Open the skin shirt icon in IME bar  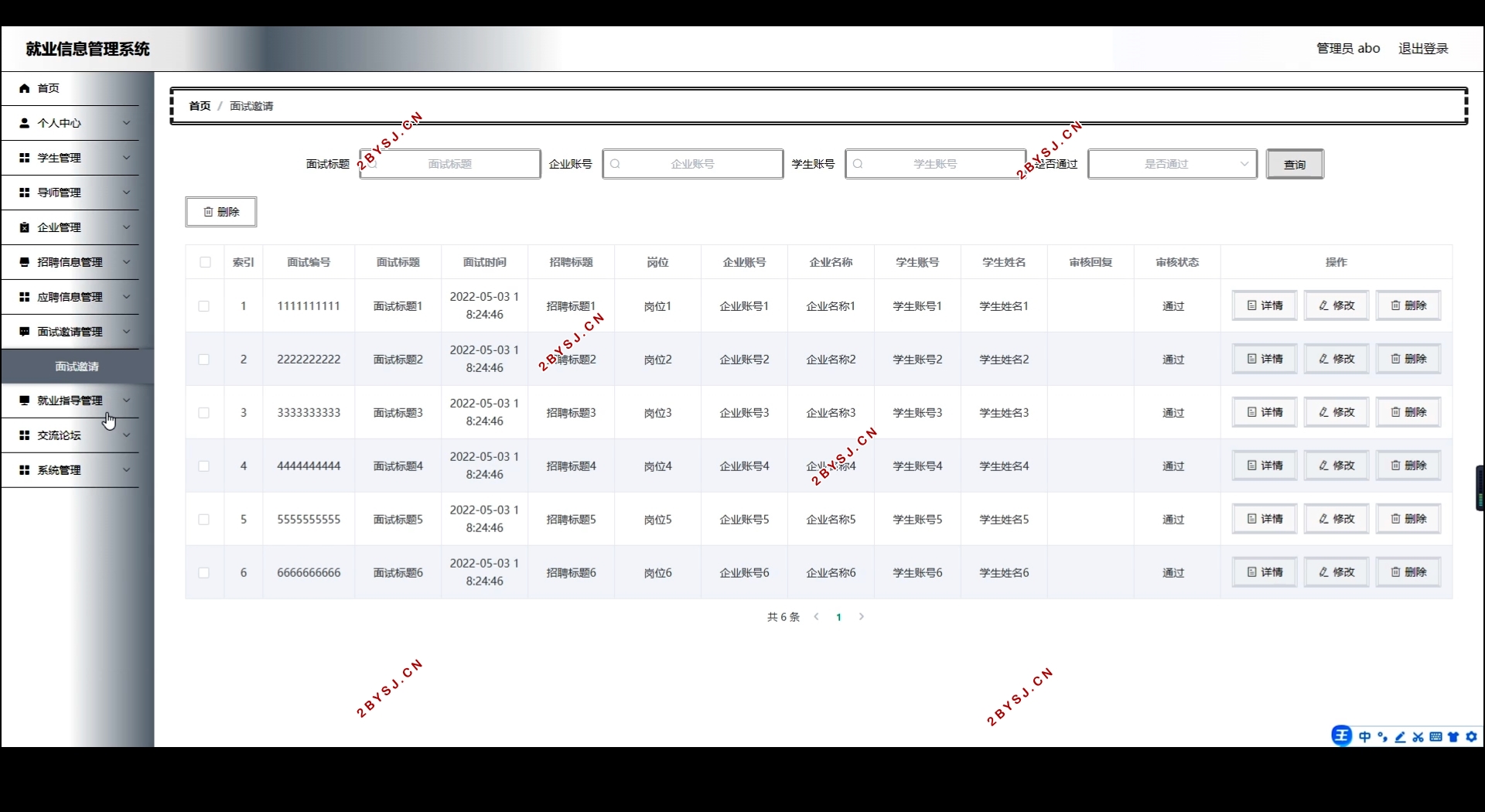point(1454,737)
